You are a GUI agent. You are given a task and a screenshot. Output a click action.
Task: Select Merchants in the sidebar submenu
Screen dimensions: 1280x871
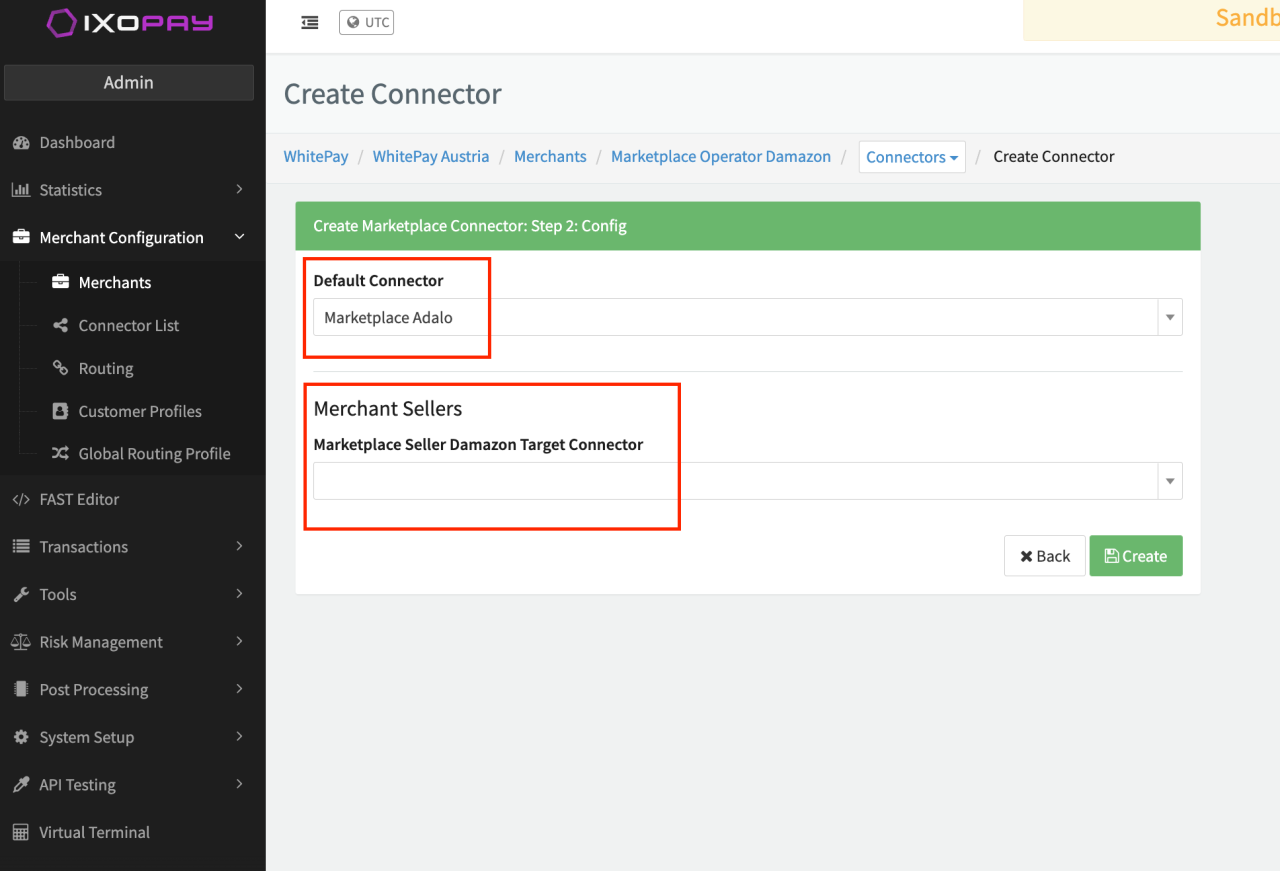coord(114,283)
